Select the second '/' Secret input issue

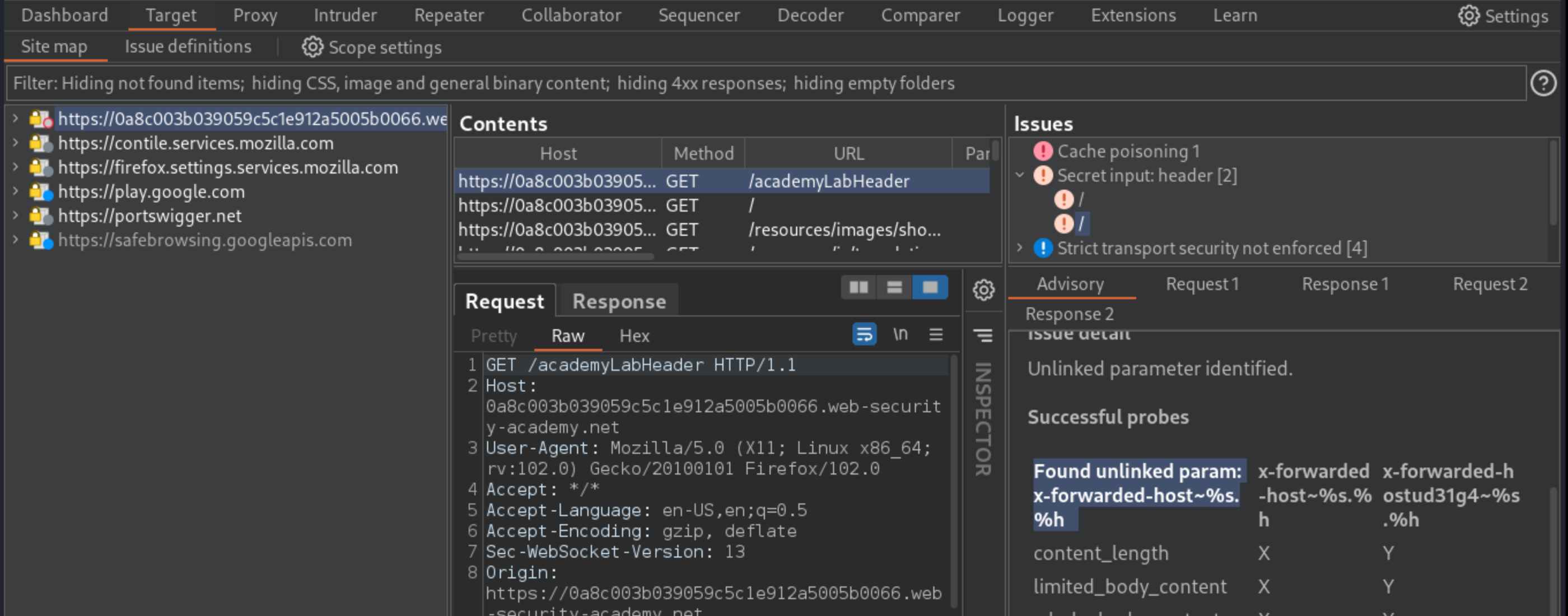pos(1081,223)
